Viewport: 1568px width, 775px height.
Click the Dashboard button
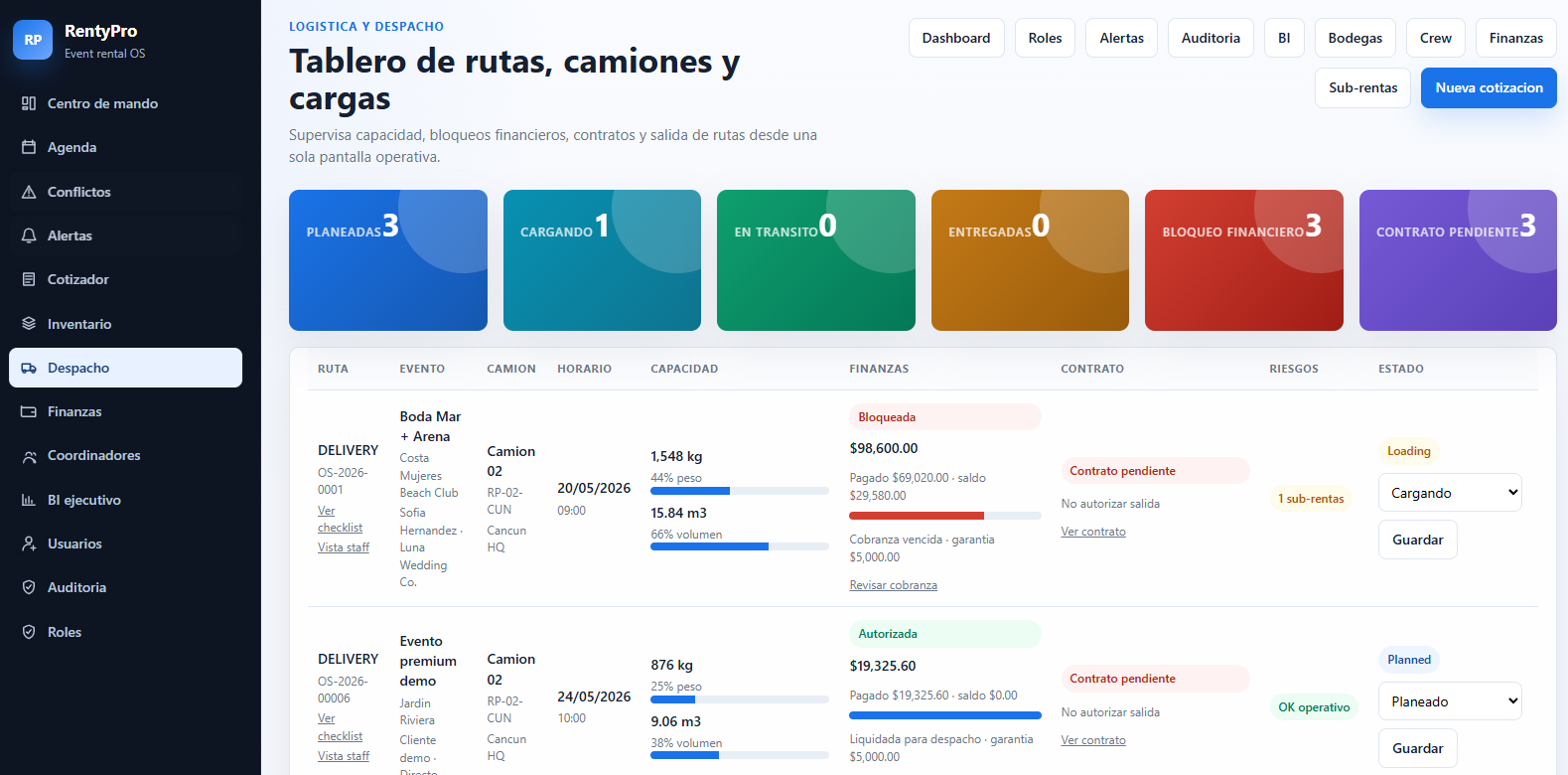pos(956,38)
